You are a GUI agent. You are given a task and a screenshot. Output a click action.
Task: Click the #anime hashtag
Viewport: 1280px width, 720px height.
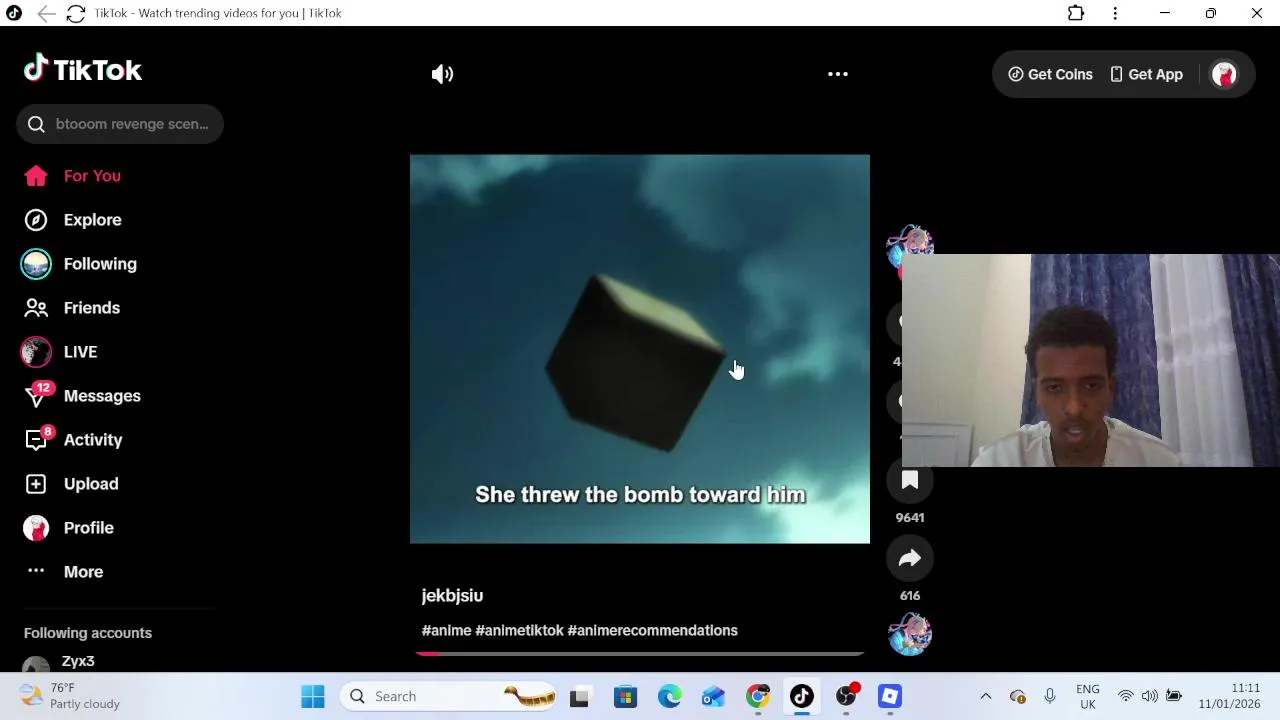coord(446,631)
